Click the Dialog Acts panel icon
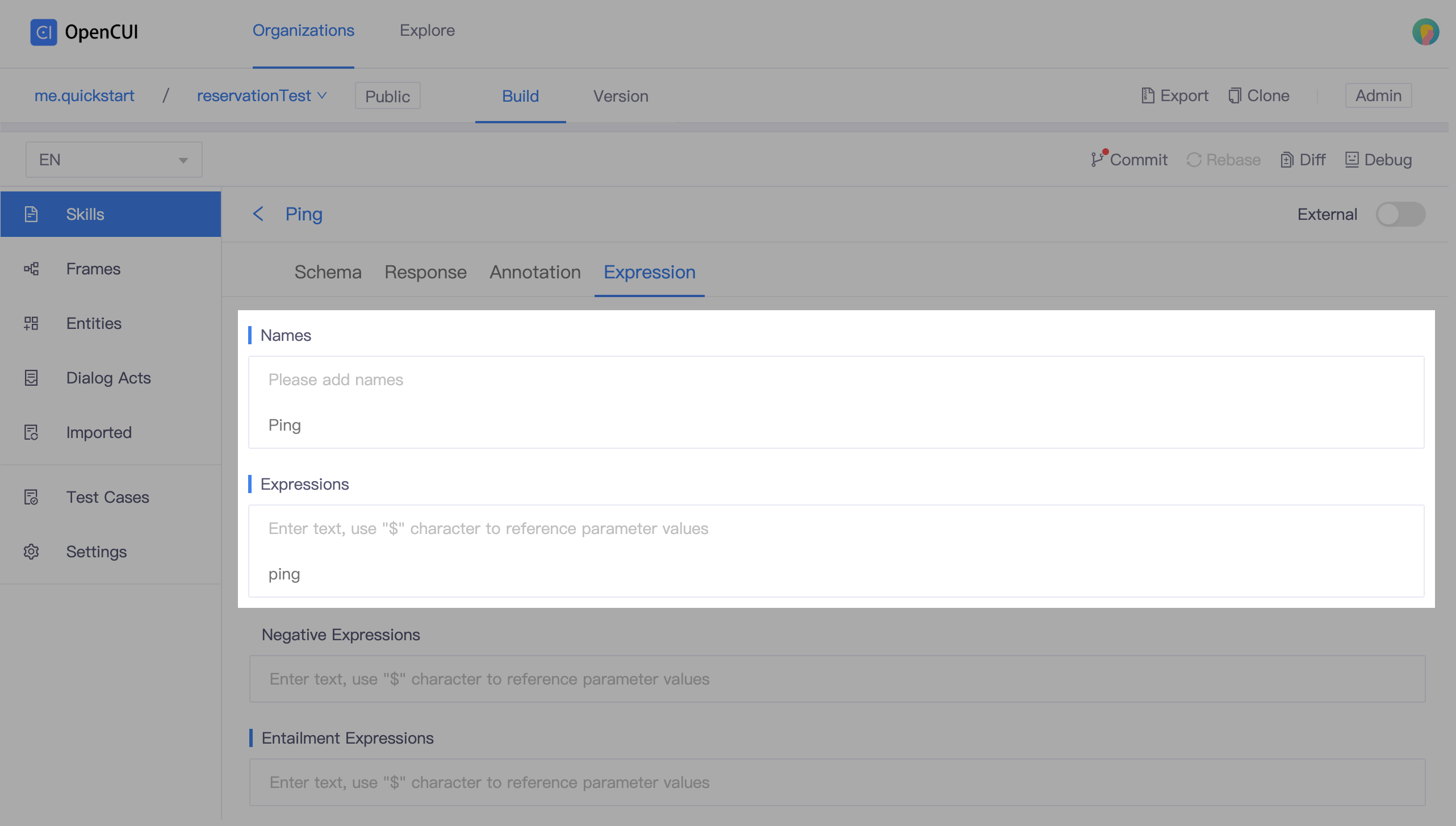This screenshot has height=826, width=1456. coord(31,378)
